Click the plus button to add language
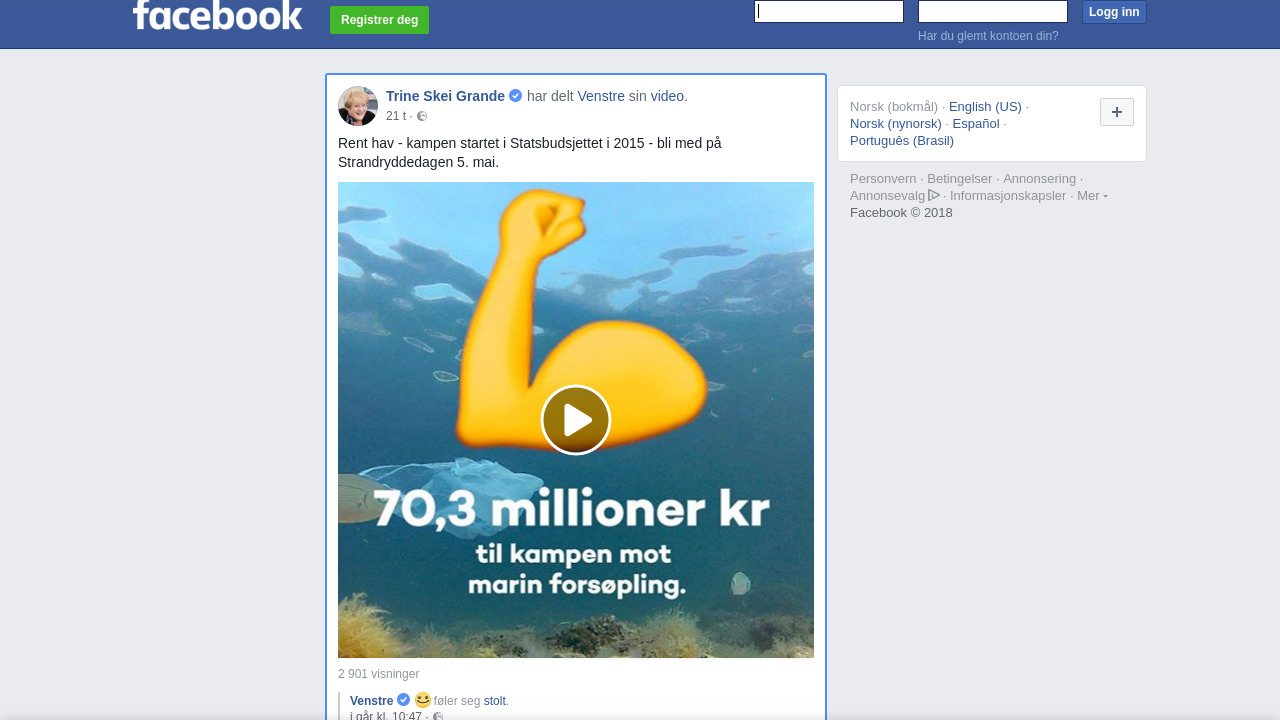The image size is (1280, 720). [1117, 112]
